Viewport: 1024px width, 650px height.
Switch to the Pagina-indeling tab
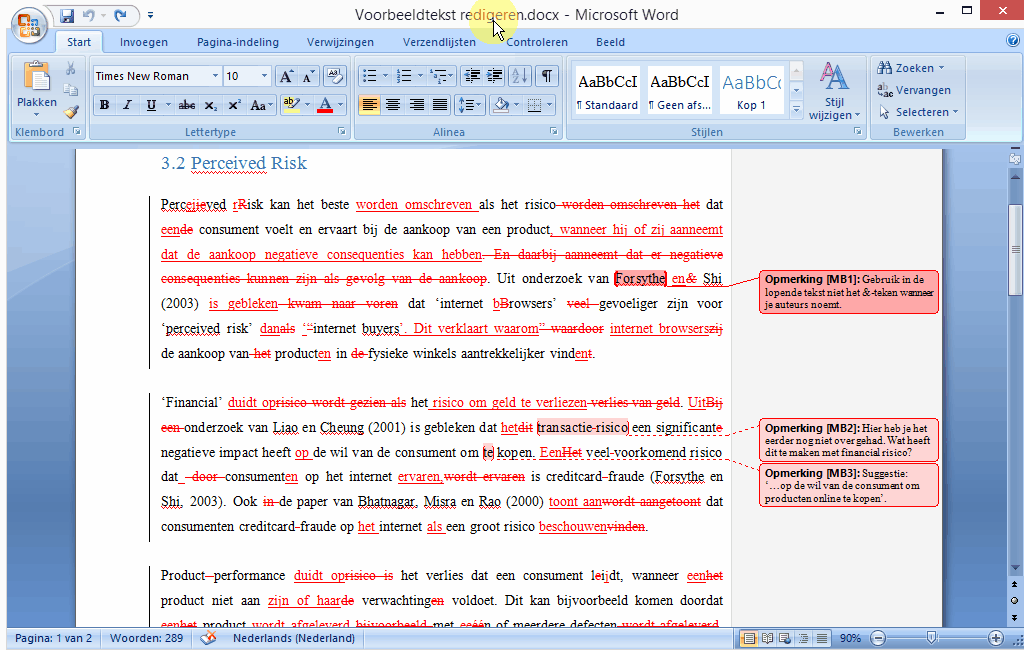(x=238, y=42)
